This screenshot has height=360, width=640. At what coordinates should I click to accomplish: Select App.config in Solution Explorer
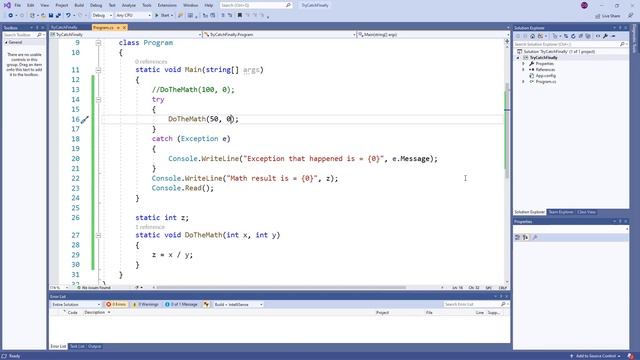click(x=546, y=76)
